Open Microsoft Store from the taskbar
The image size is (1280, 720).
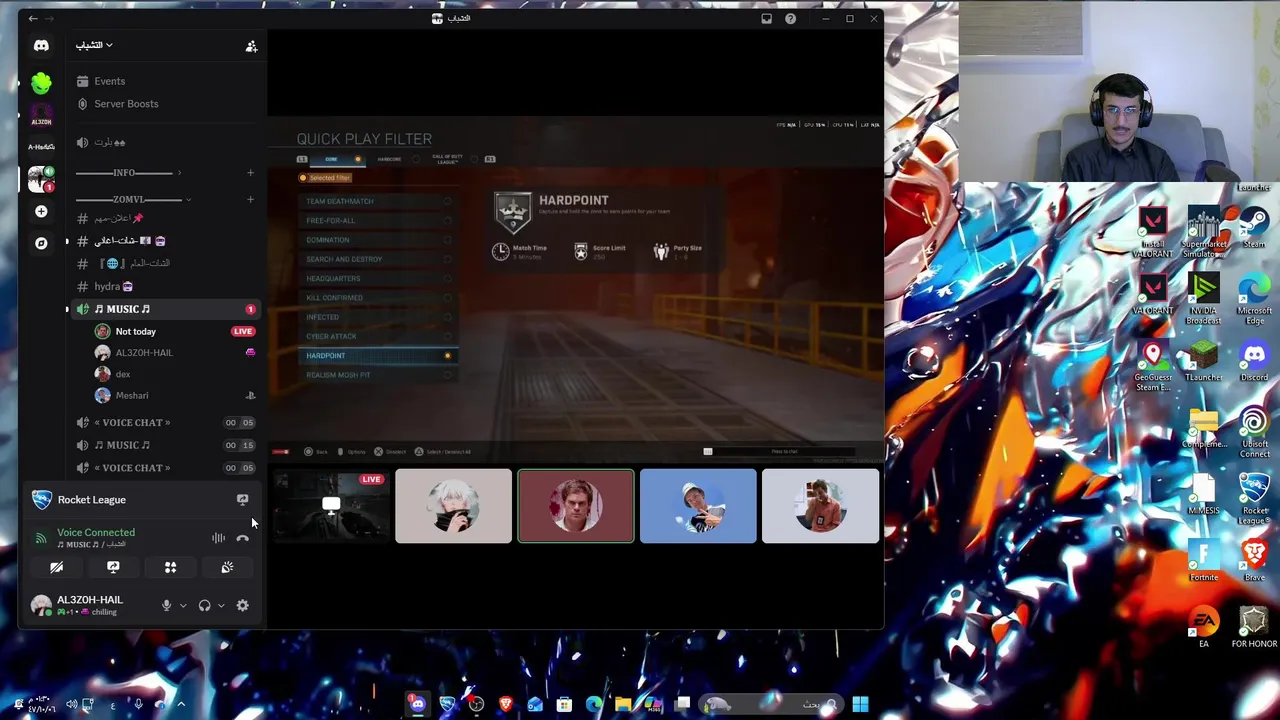(x=564, y=704)
